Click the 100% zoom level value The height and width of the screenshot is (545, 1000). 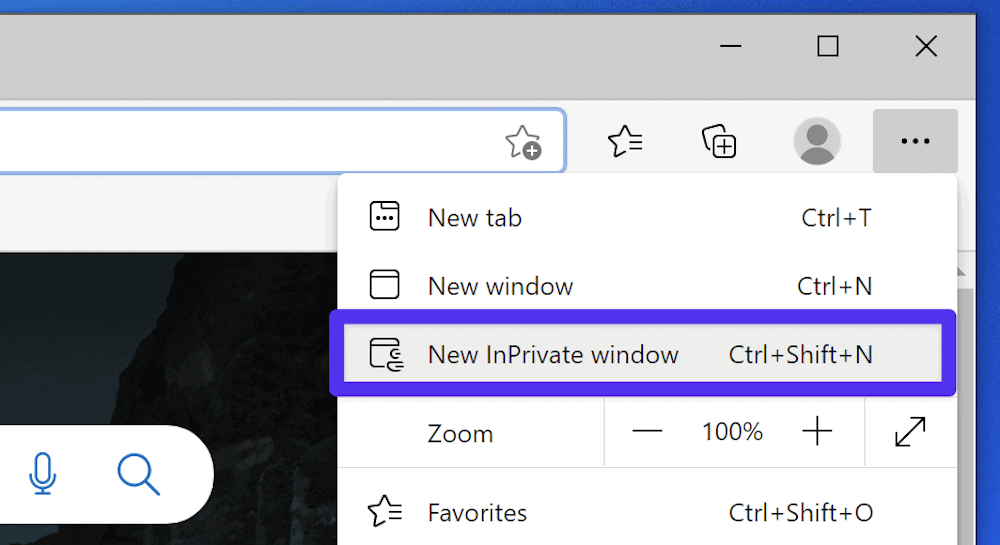[732, 432]
